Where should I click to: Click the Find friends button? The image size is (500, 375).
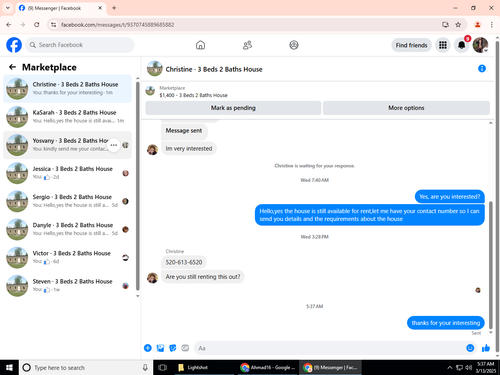pyautogui.click(x=411, y=45)
